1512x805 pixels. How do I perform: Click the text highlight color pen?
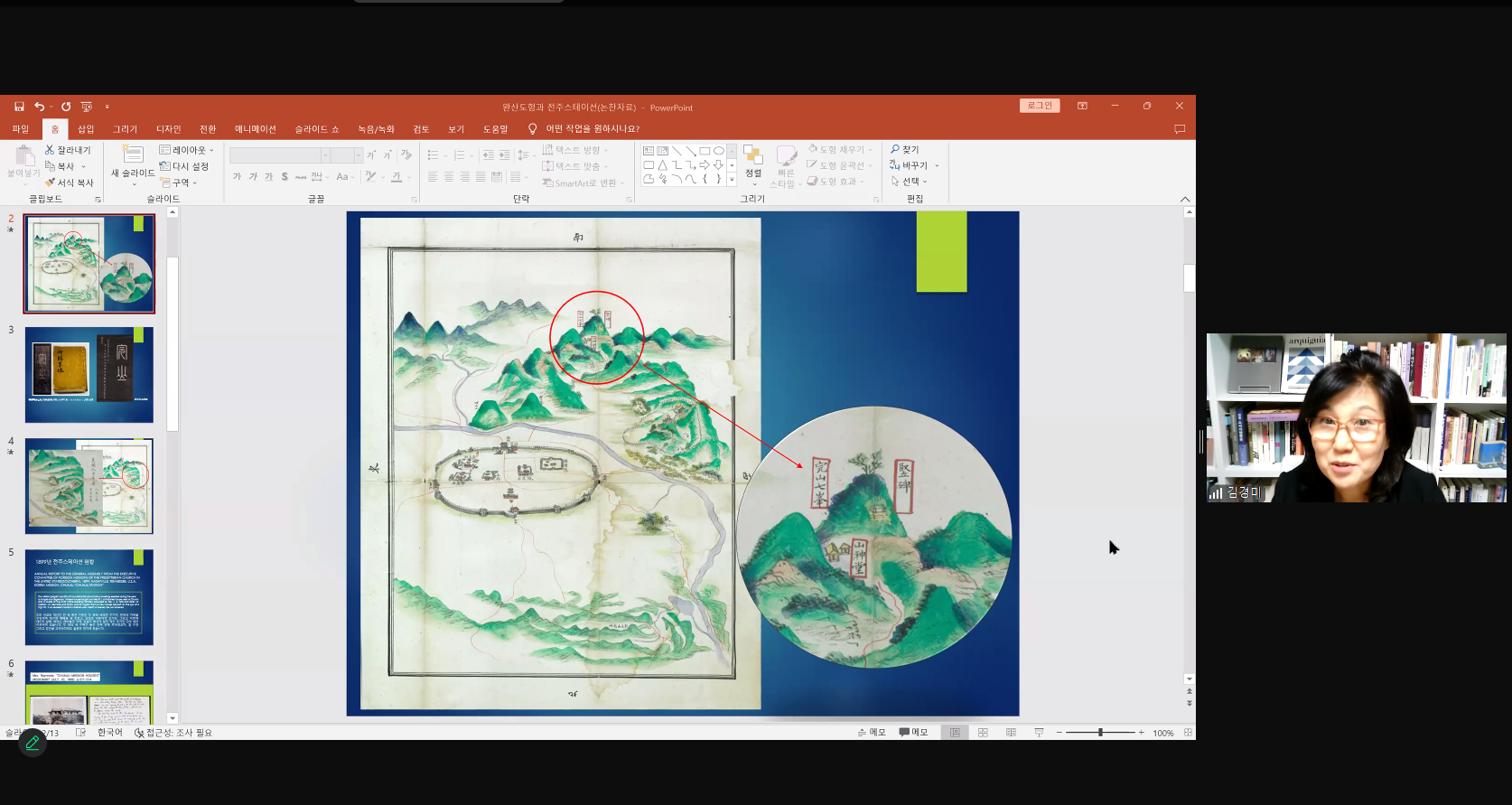[x=370, y=177]
